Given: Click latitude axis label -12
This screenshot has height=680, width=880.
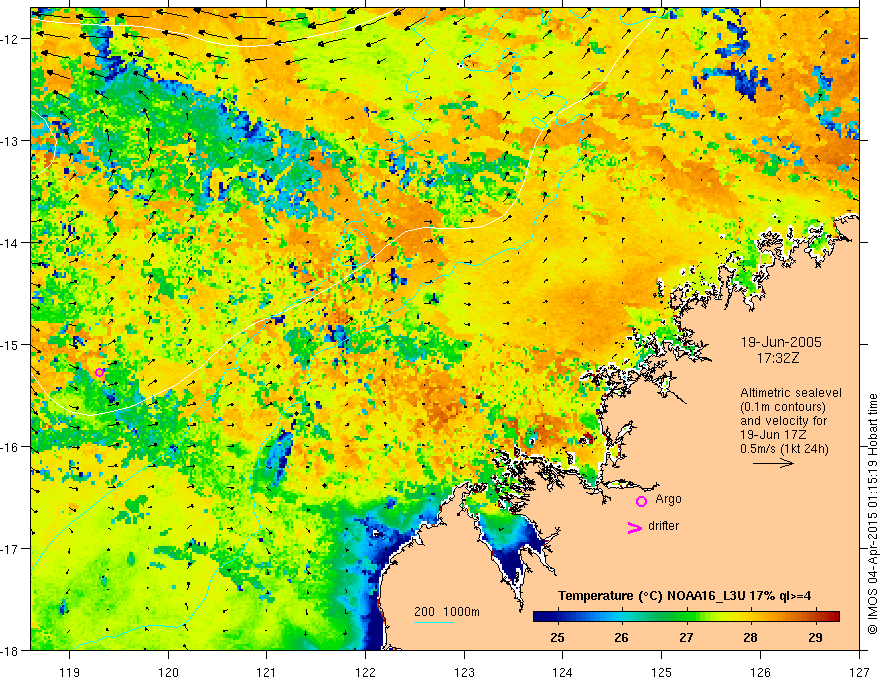Looking at the screenshot, I should pyautogui.click(x=10, y=39).
